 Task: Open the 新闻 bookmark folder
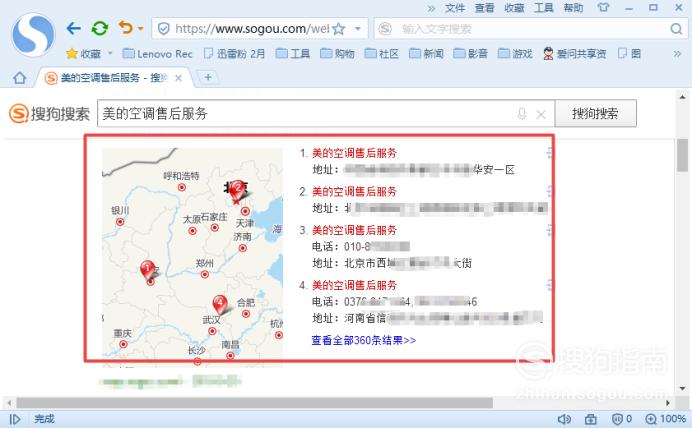pyautogui.click(x=426, y=54)
